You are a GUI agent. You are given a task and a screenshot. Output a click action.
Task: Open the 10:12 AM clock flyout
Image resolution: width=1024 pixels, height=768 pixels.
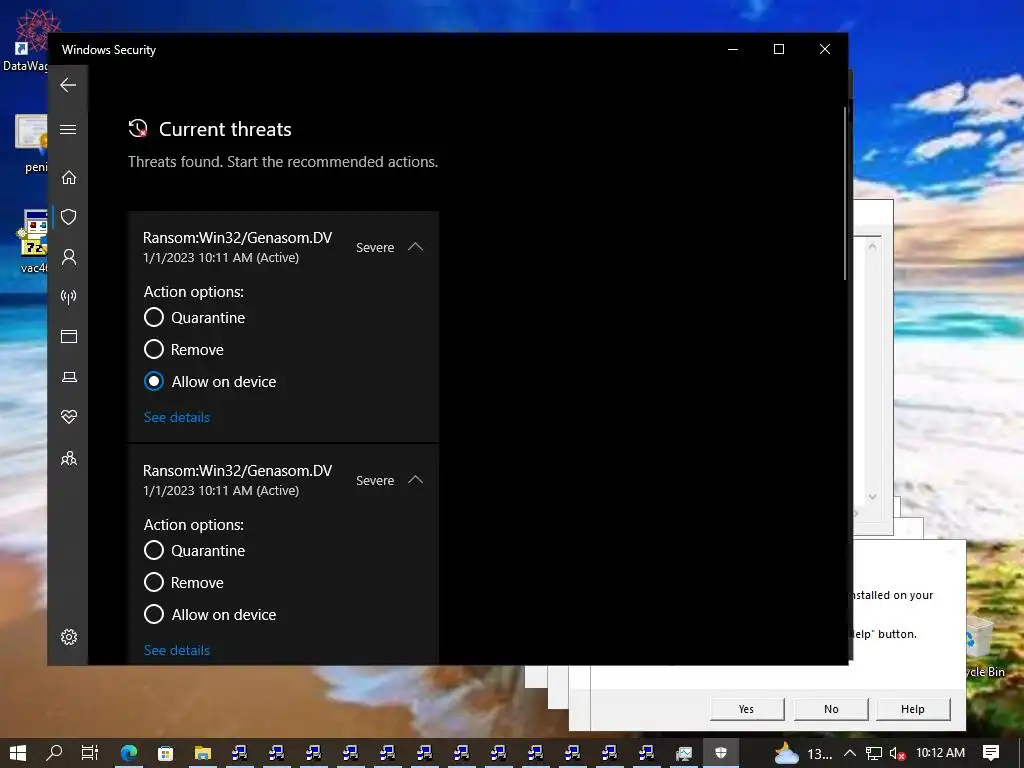(x=940, y=753)
